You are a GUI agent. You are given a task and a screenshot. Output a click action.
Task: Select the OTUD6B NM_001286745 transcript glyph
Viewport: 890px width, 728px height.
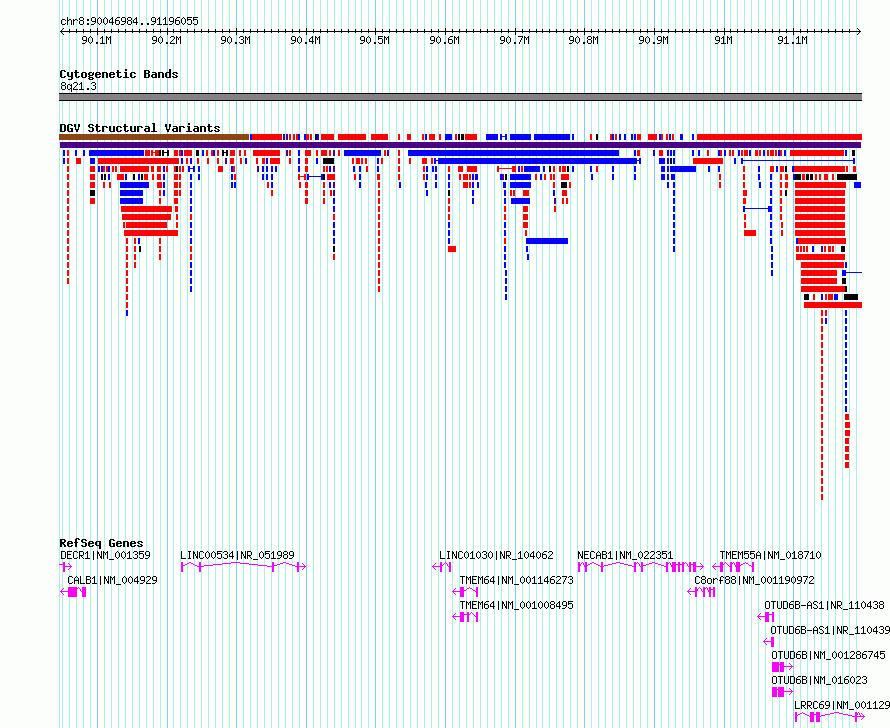pyautogui.click(x=782, y=667)
